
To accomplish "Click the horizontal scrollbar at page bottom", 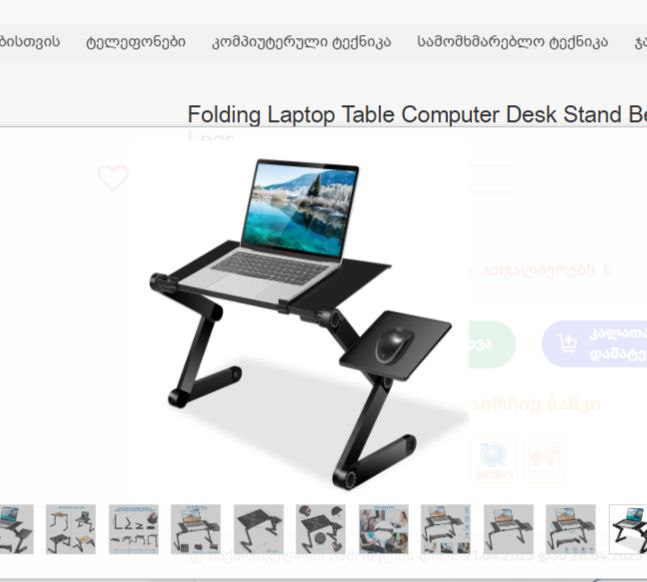I will [x=324, y=580].
